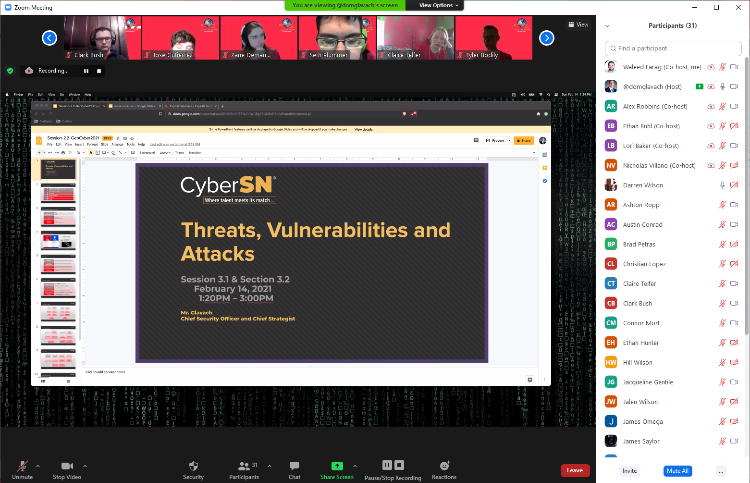Switch layout using the View button

coord(578,24)
